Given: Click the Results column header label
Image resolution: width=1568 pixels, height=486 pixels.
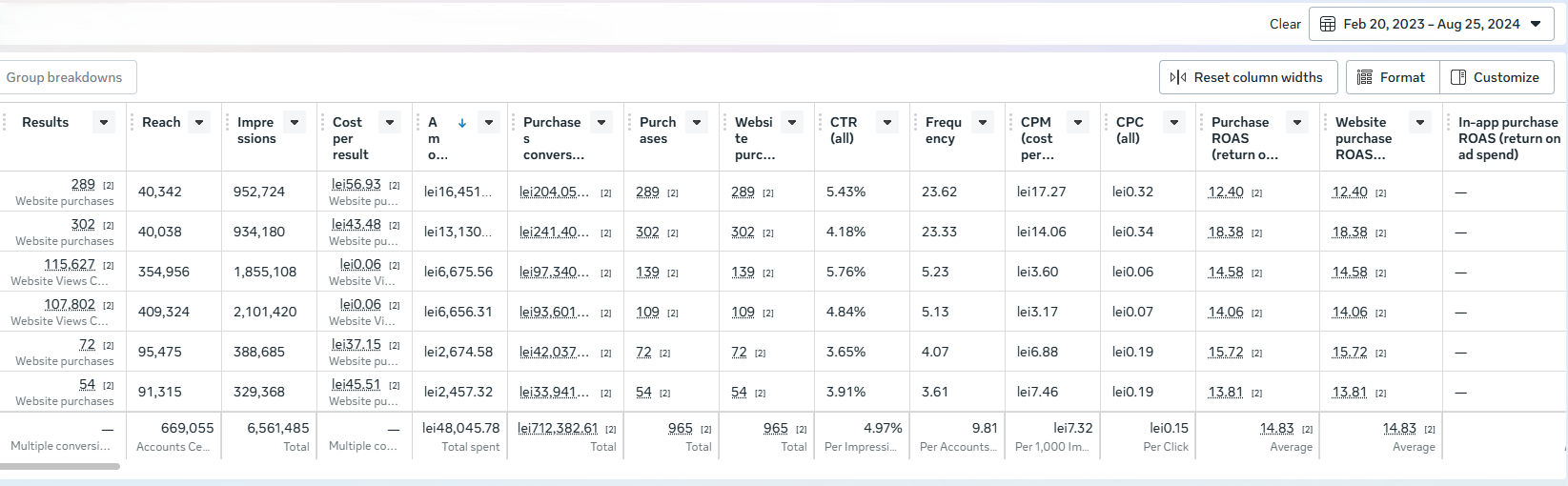Looking at the screenshot, I should [x=46, y=122].
